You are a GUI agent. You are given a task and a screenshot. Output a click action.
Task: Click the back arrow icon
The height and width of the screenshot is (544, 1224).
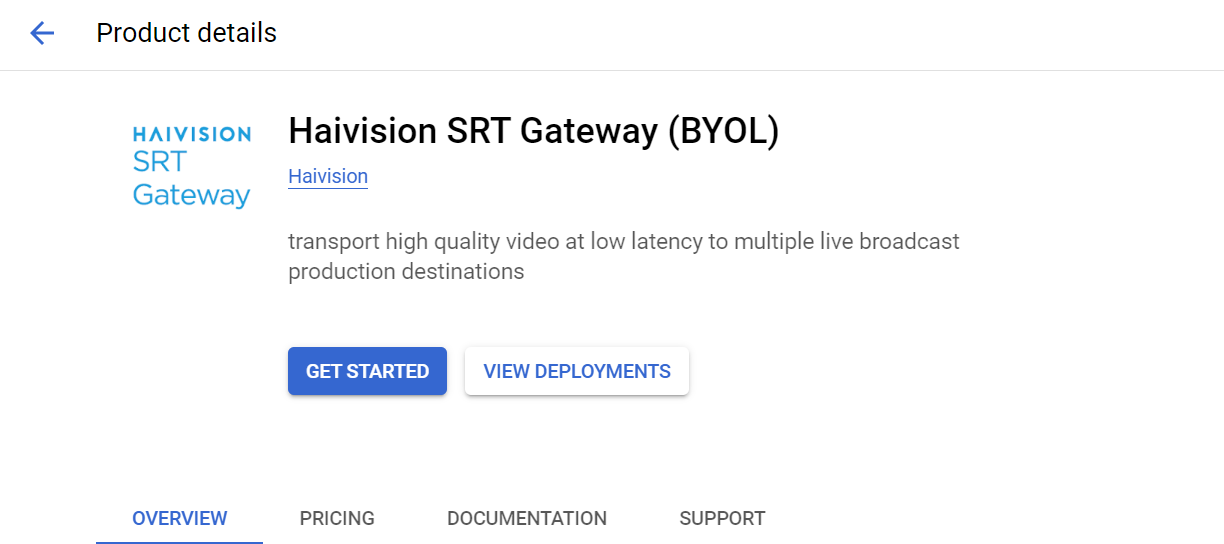pos(42,33)
